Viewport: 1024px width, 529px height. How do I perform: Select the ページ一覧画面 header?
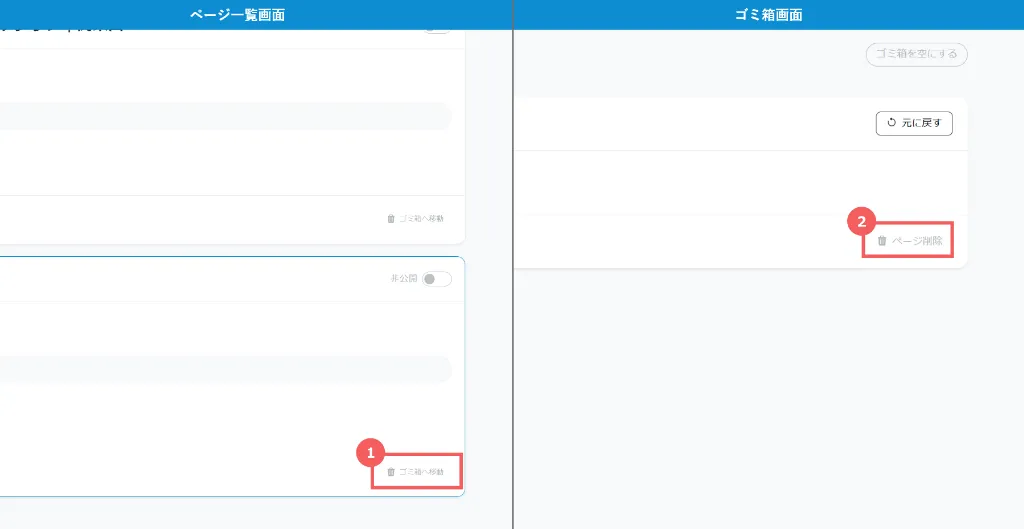245,14
